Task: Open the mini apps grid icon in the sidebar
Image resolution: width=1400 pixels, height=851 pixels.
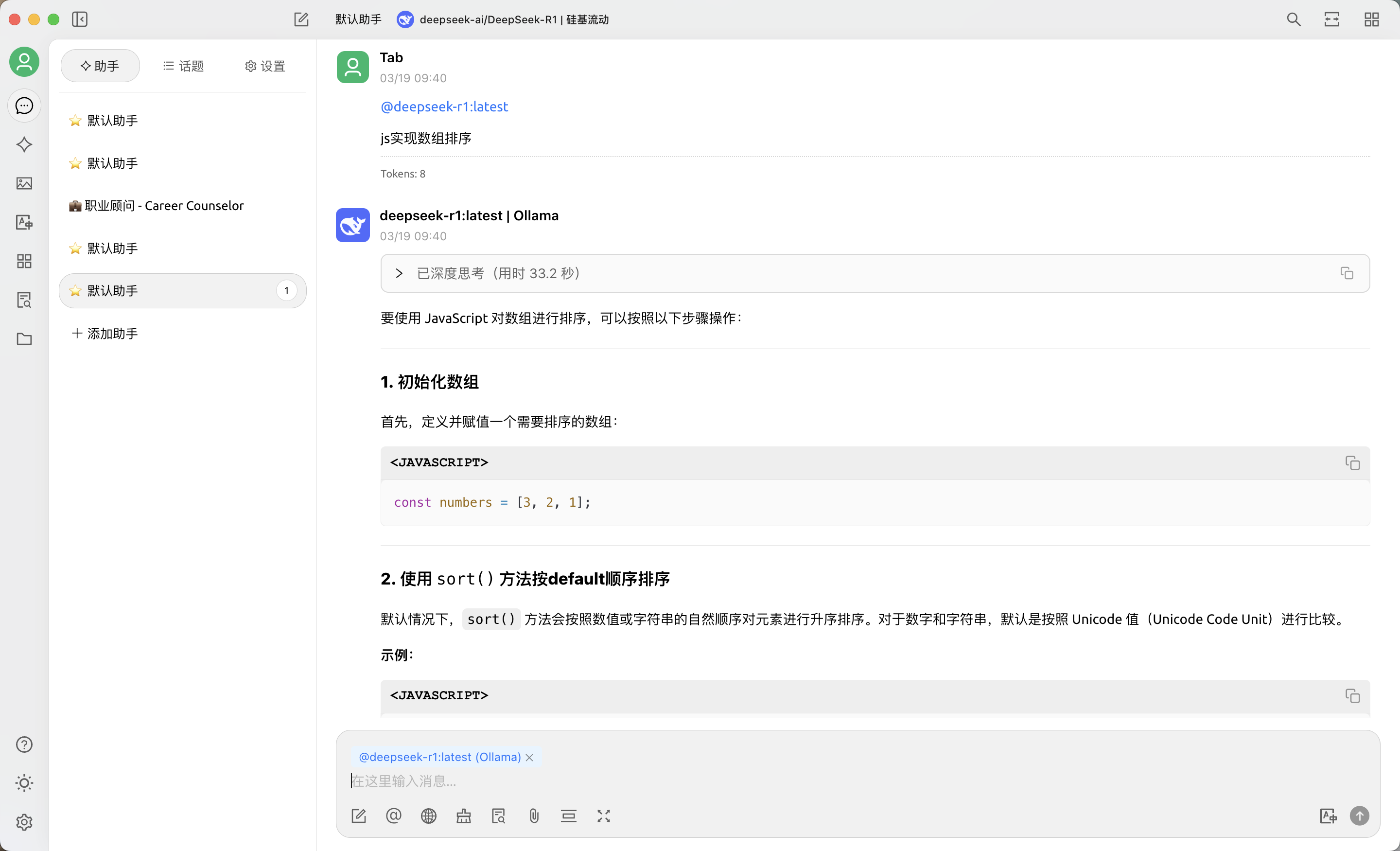Action: (24, 261)
